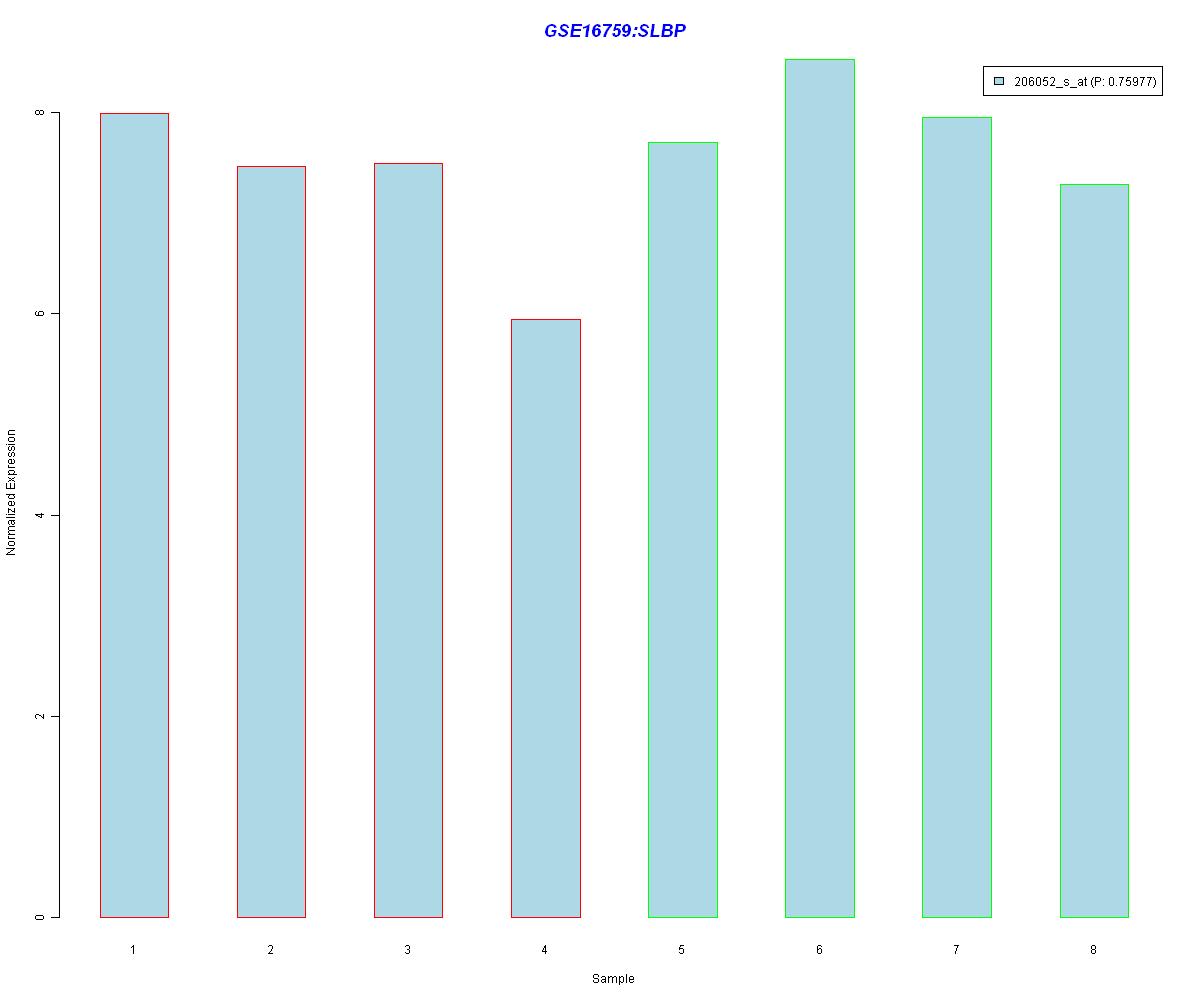This screenshot has width=1200, height=1000.
Task: Click the legend label 206052_s_at (P: 0.75977)
Action: coord(1085,82)
